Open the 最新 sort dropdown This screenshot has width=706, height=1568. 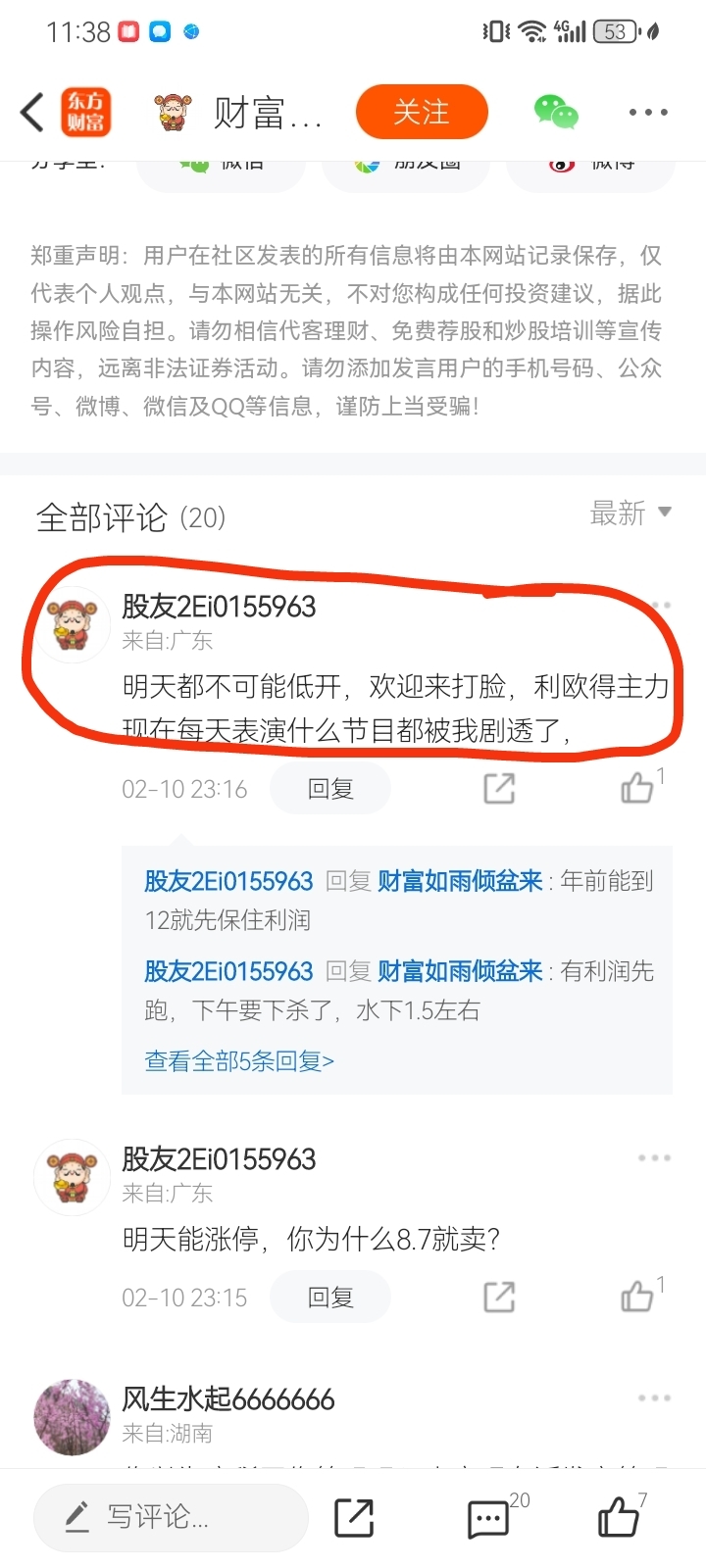(630, 513)
